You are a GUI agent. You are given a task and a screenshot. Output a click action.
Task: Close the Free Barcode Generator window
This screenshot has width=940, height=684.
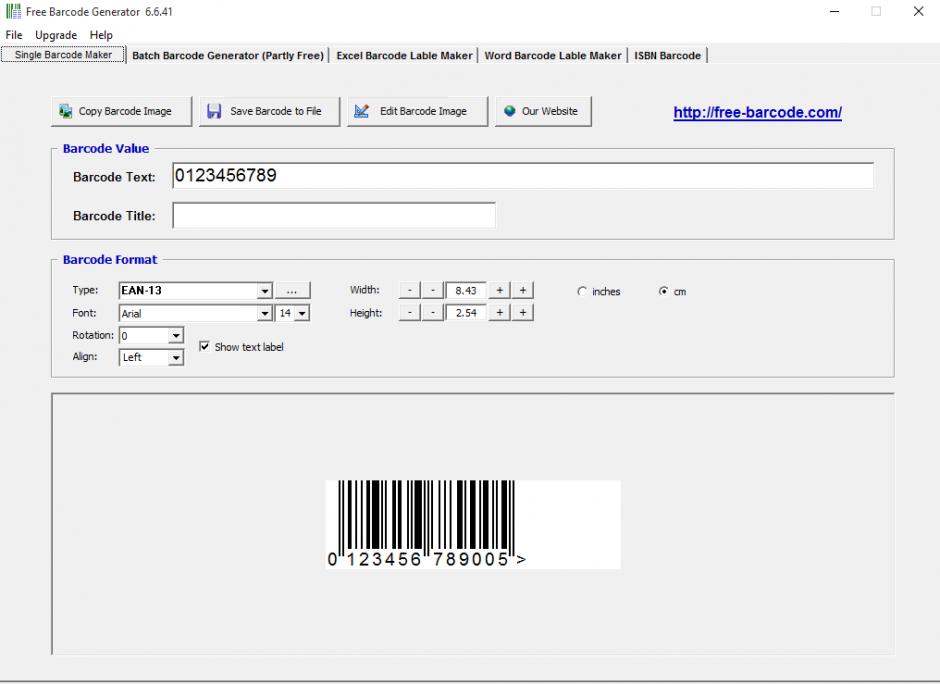click(918, 11)
